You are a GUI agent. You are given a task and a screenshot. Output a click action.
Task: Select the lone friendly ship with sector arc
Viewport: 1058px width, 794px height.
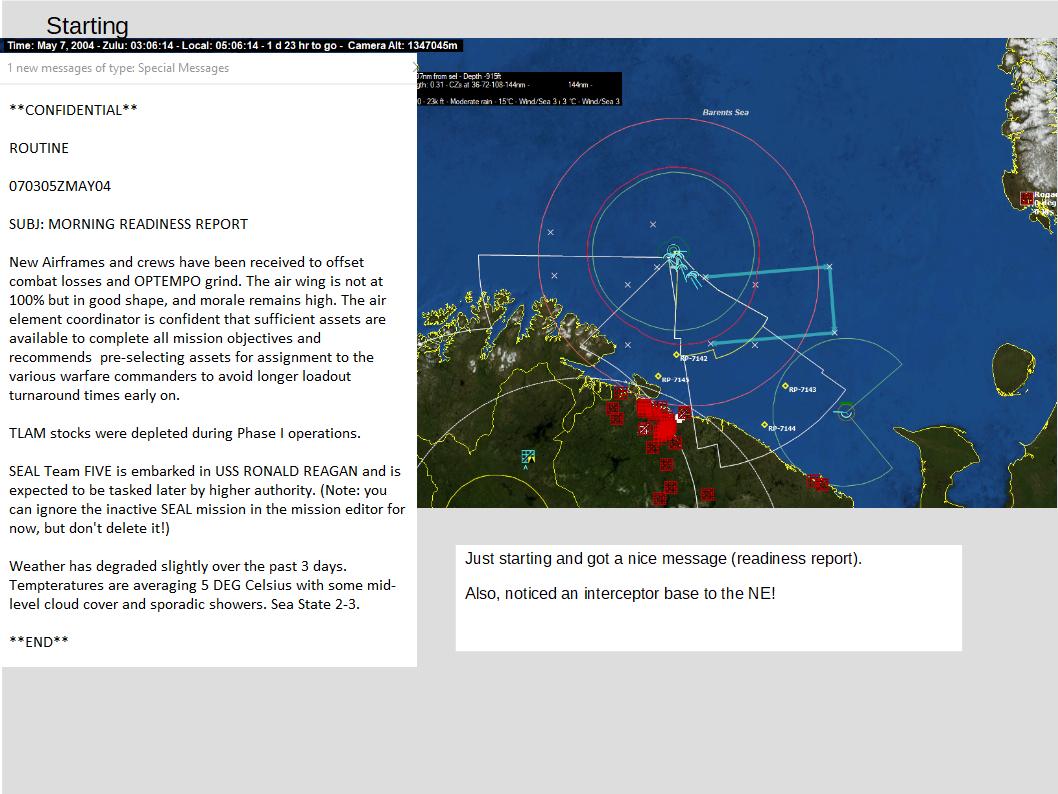pos(845,411)
